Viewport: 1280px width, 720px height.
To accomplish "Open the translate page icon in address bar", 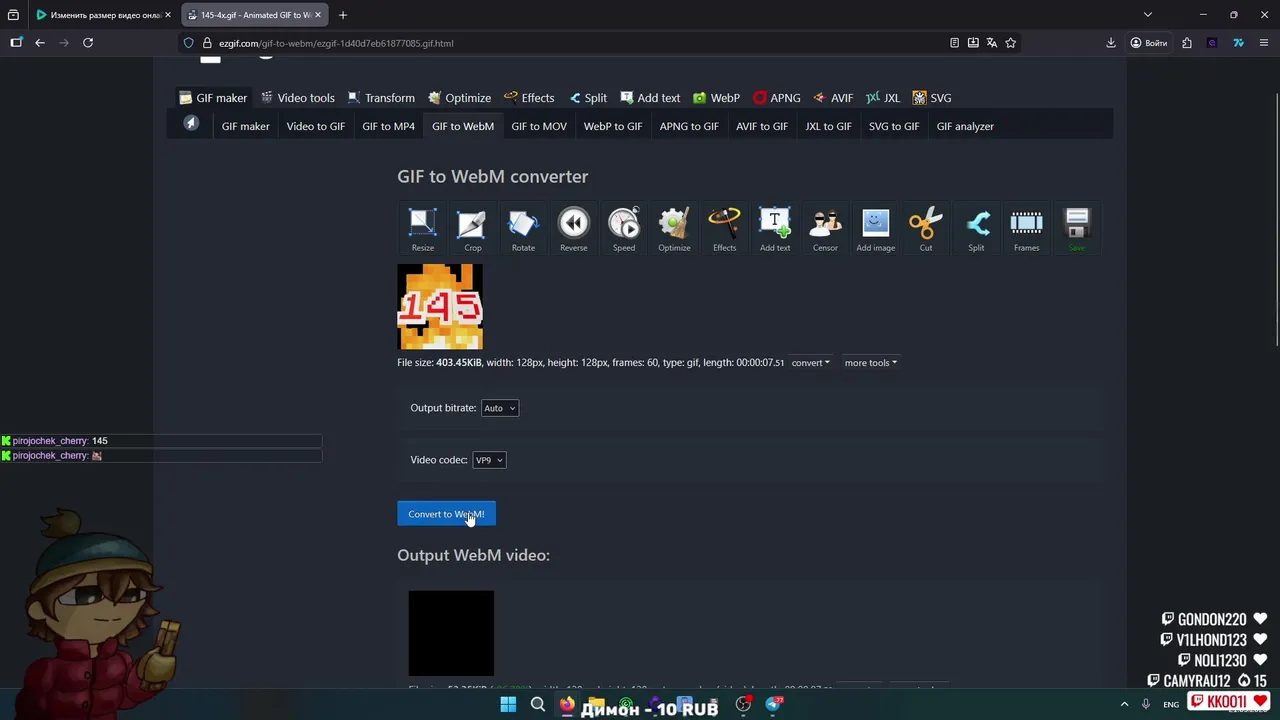I will click(991, 43).
